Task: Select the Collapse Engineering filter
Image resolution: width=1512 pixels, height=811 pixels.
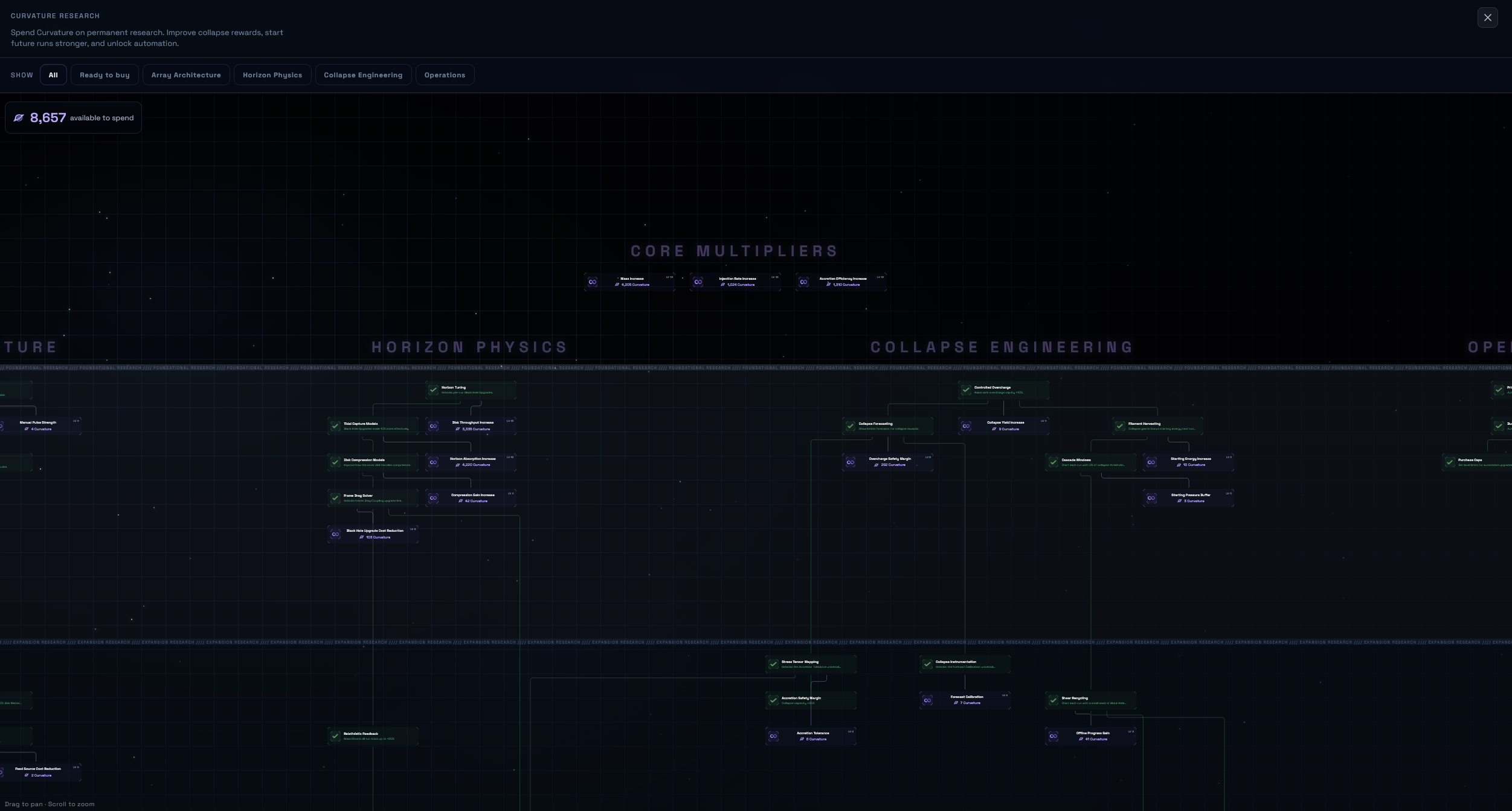Action: (363, 75)
